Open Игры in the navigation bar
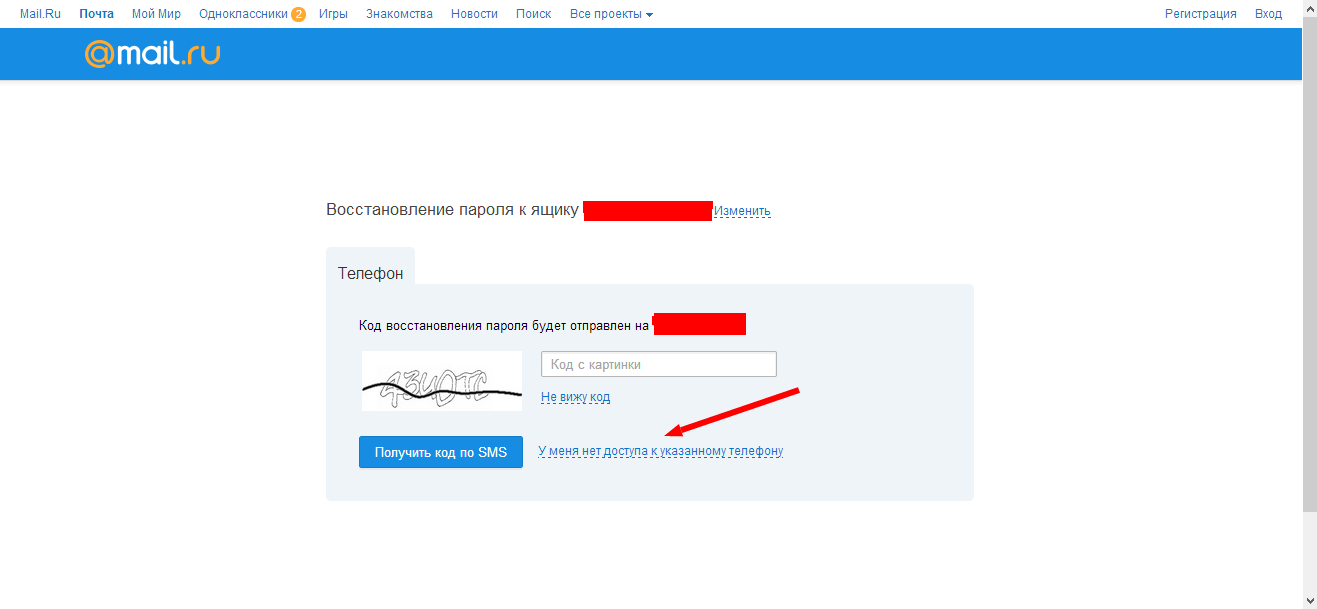Viewport: 1317px width, 609px height. point(333,14)
